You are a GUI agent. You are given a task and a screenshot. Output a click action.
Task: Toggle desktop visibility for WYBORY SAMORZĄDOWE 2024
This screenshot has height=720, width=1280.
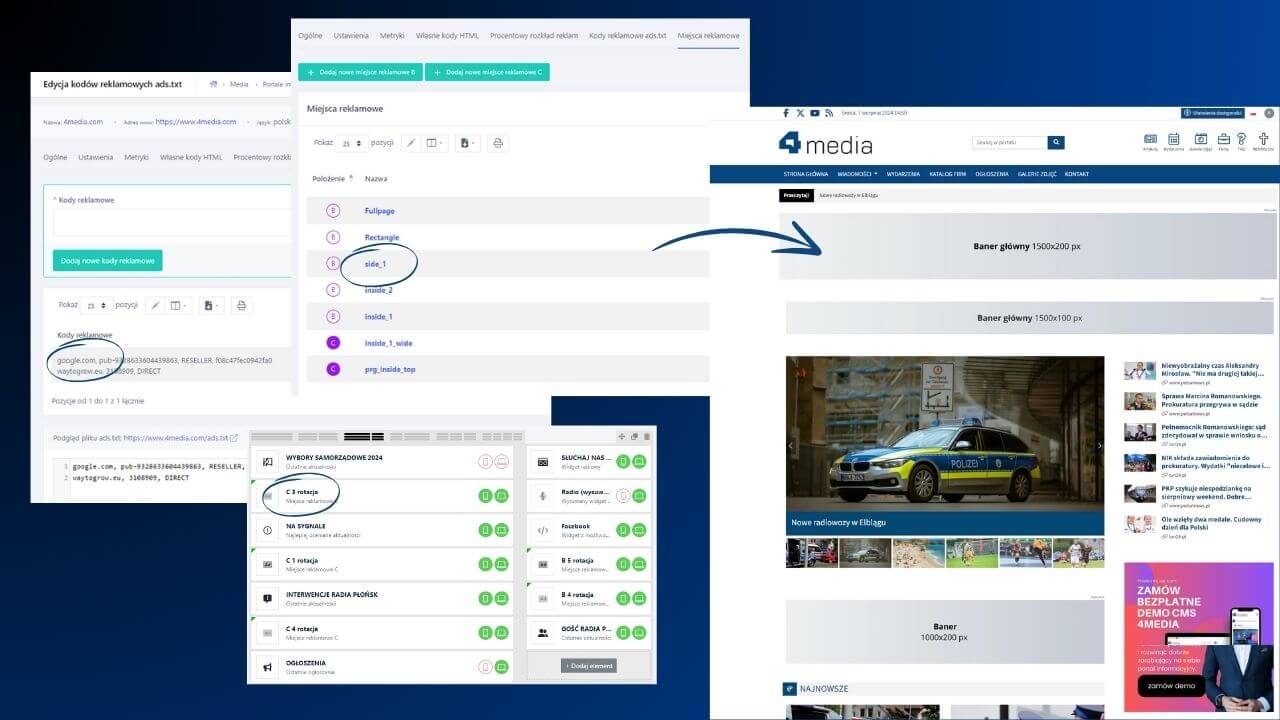(501, 462)
